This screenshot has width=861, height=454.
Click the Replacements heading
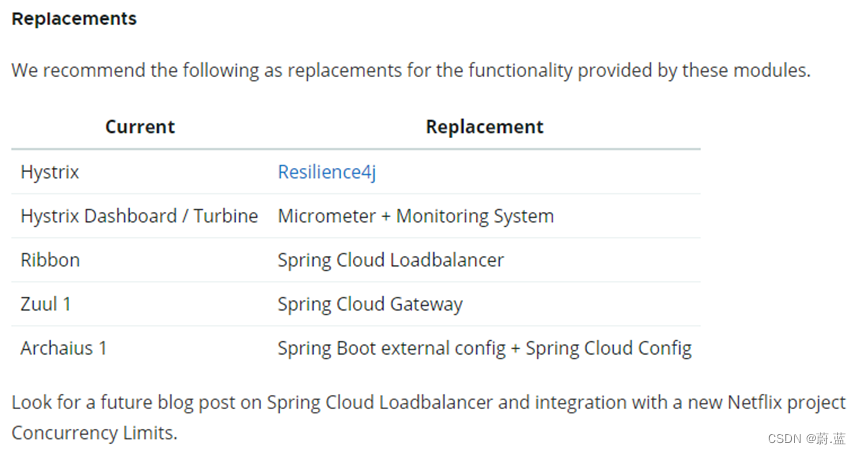[74, 19]
